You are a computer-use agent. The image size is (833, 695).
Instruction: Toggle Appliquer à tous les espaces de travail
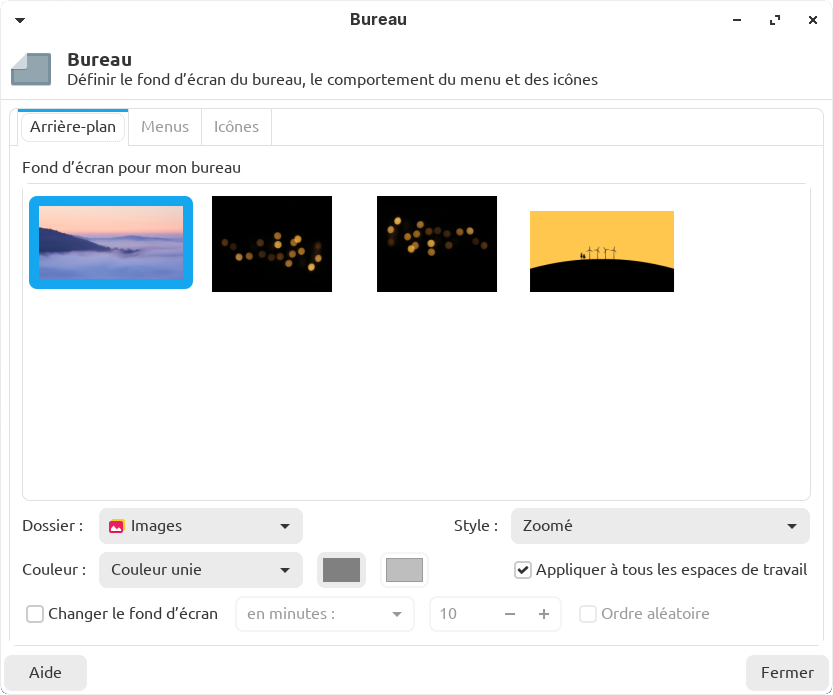tap(523, 570)
